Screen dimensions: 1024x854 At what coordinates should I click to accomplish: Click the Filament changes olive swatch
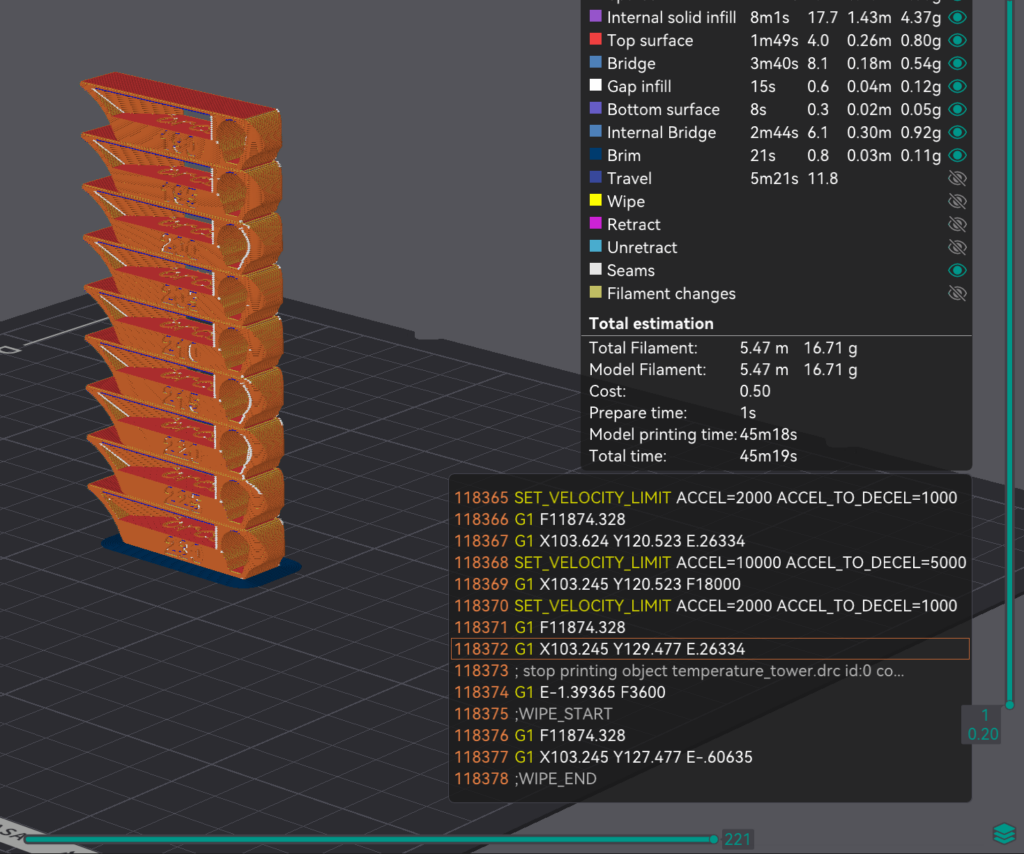596,292
